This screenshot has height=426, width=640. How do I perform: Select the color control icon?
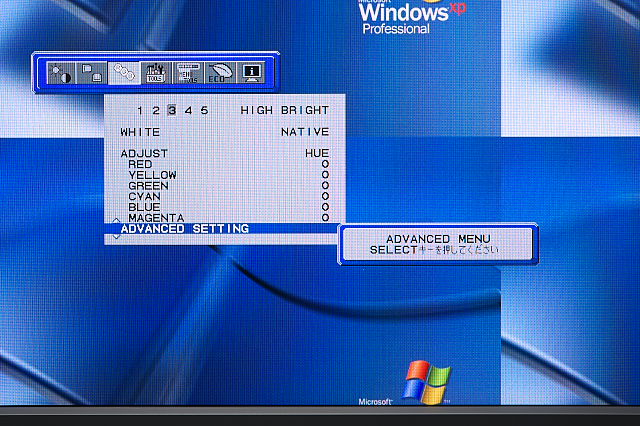click(x=123, y=73)
